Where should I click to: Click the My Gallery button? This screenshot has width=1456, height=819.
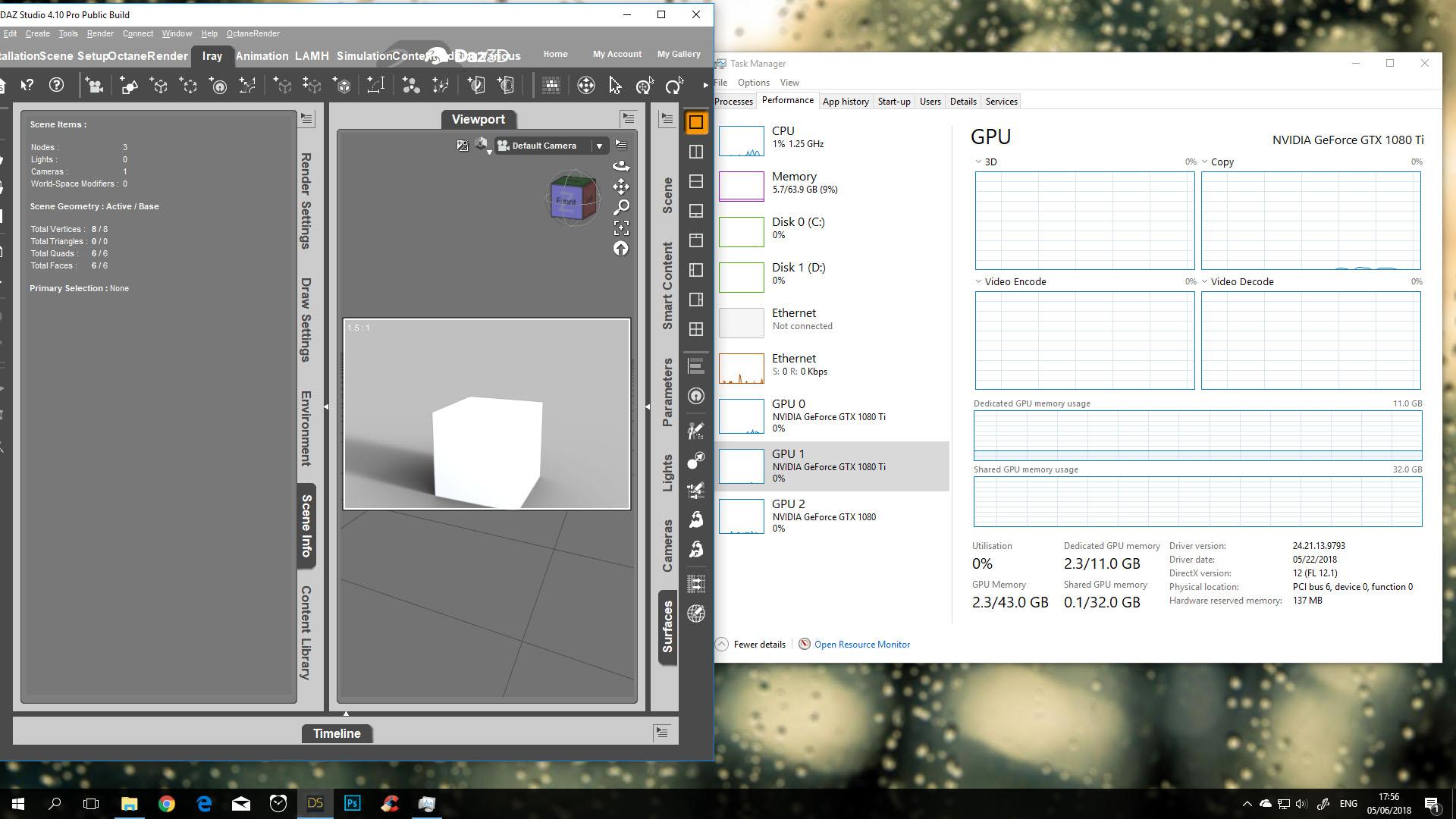(x=678, y=54)
